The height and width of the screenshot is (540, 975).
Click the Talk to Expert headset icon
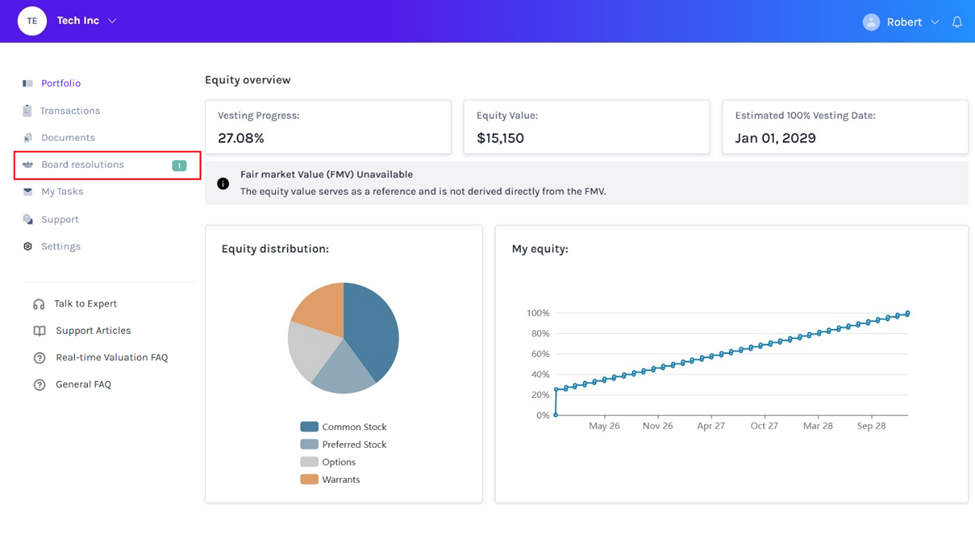[39, 304]
